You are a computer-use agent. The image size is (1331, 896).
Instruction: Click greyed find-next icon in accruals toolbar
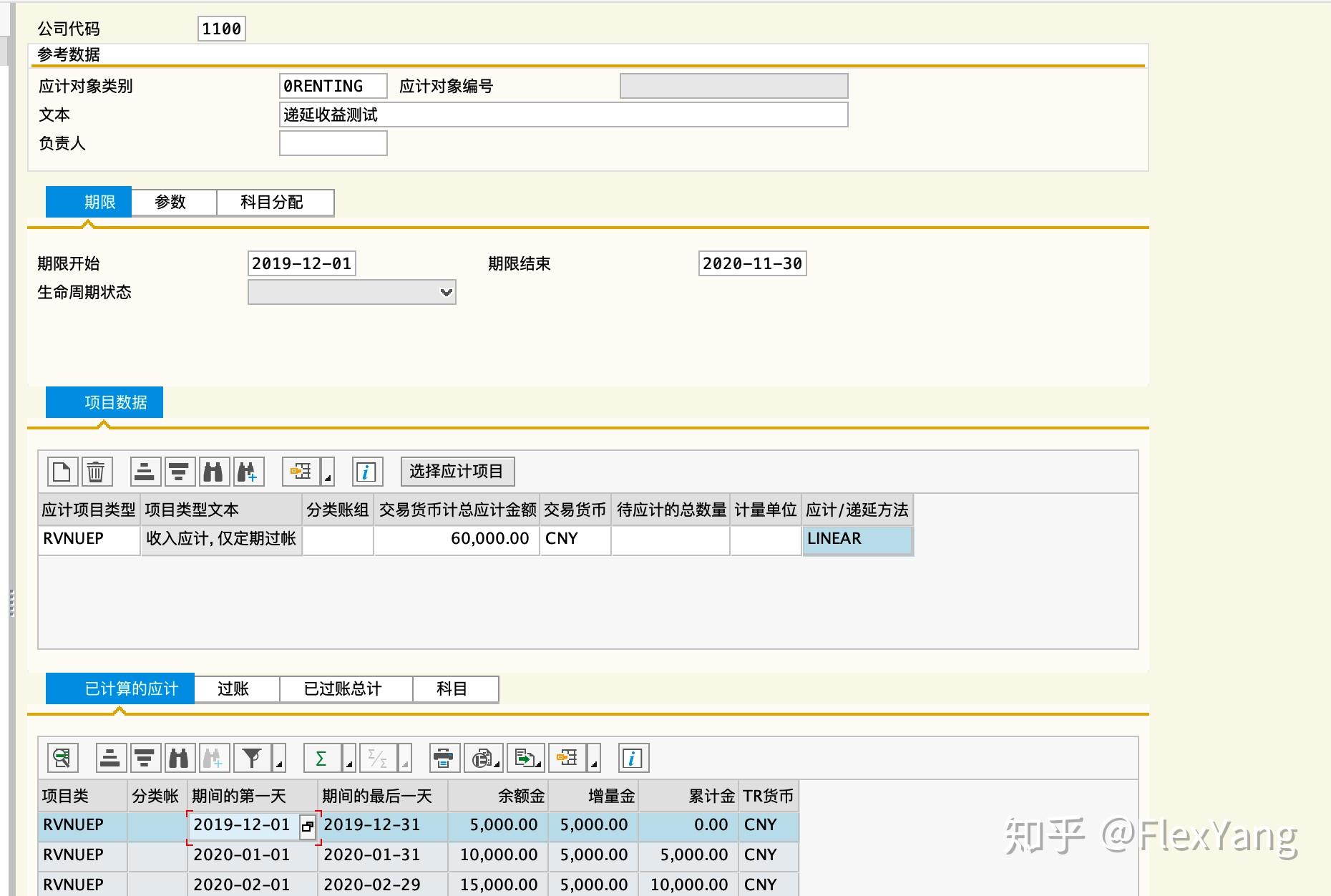tap(213, 758)
